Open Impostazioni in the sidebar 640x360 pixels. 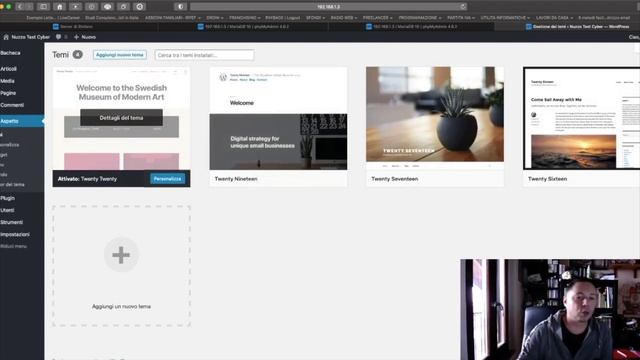15,234
